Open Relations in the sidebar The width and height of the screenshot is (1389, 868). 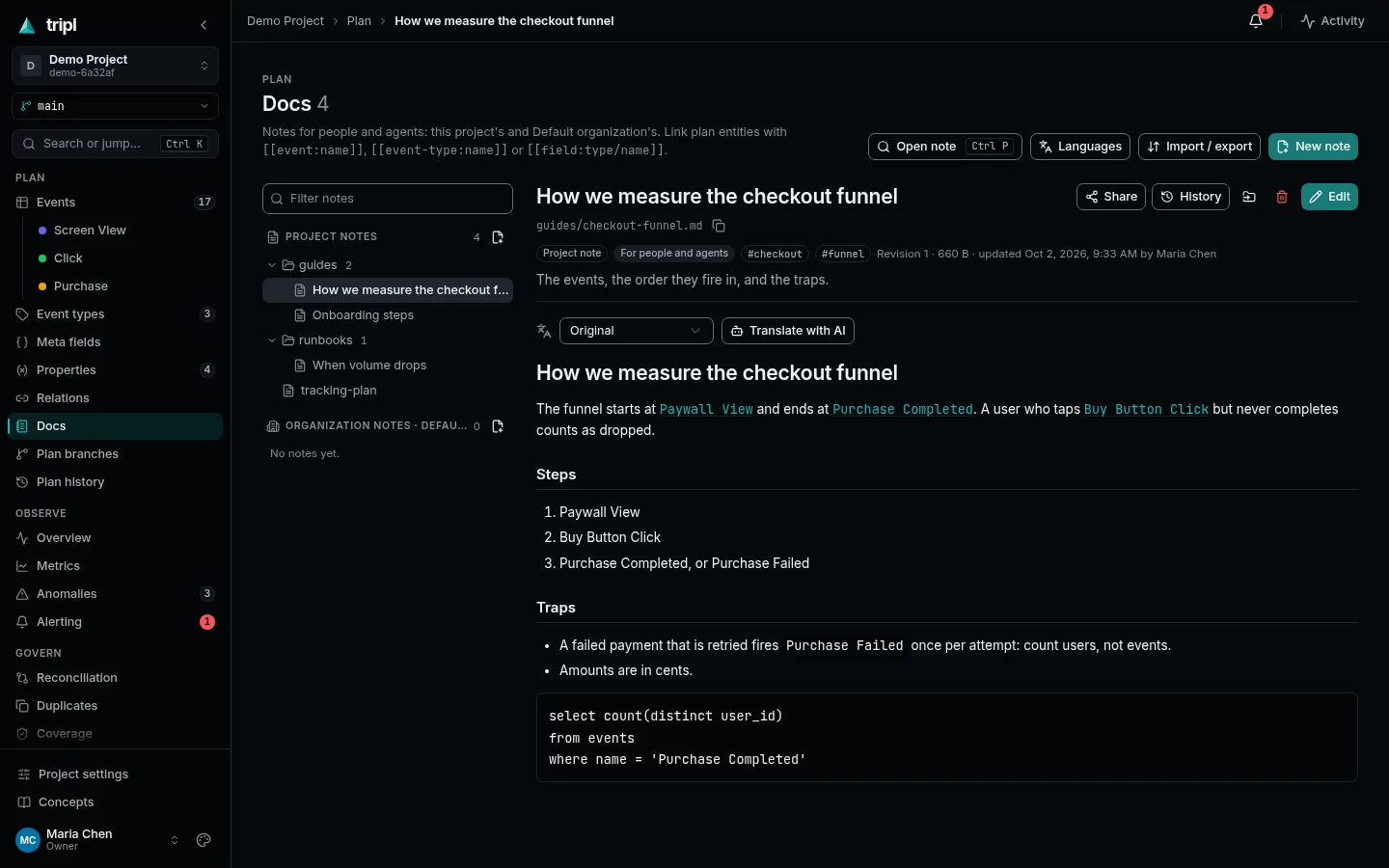click(x=115, y=398)
